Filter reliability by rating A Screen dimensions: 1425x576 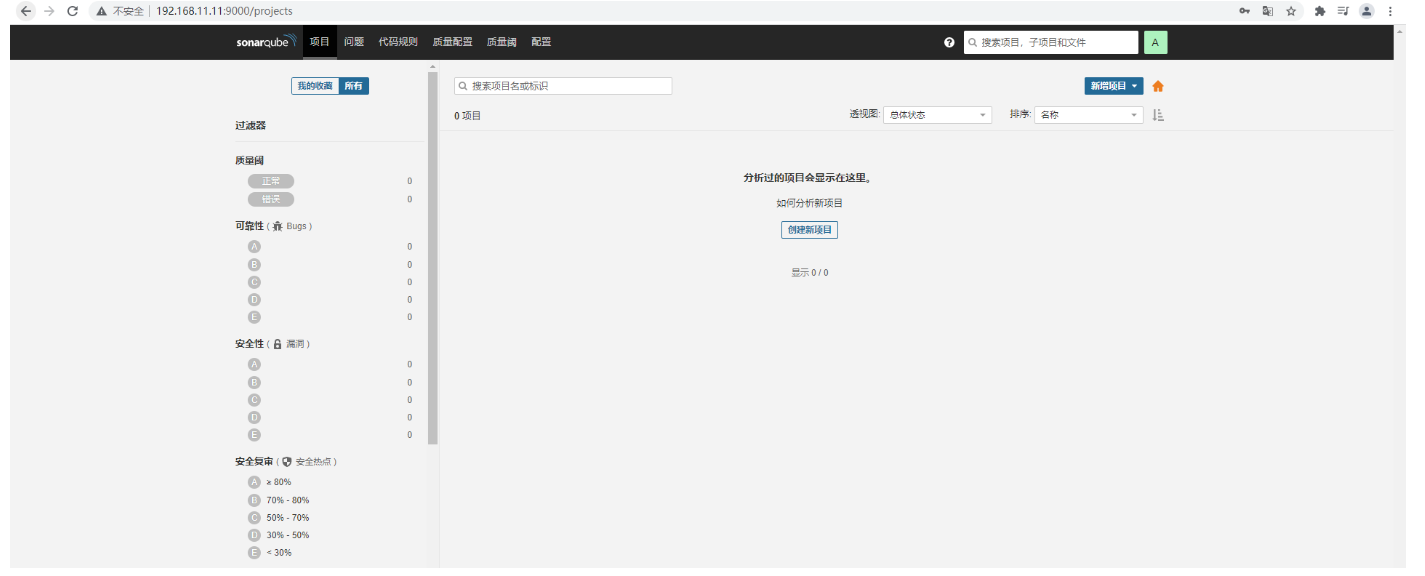click(254, 246)
